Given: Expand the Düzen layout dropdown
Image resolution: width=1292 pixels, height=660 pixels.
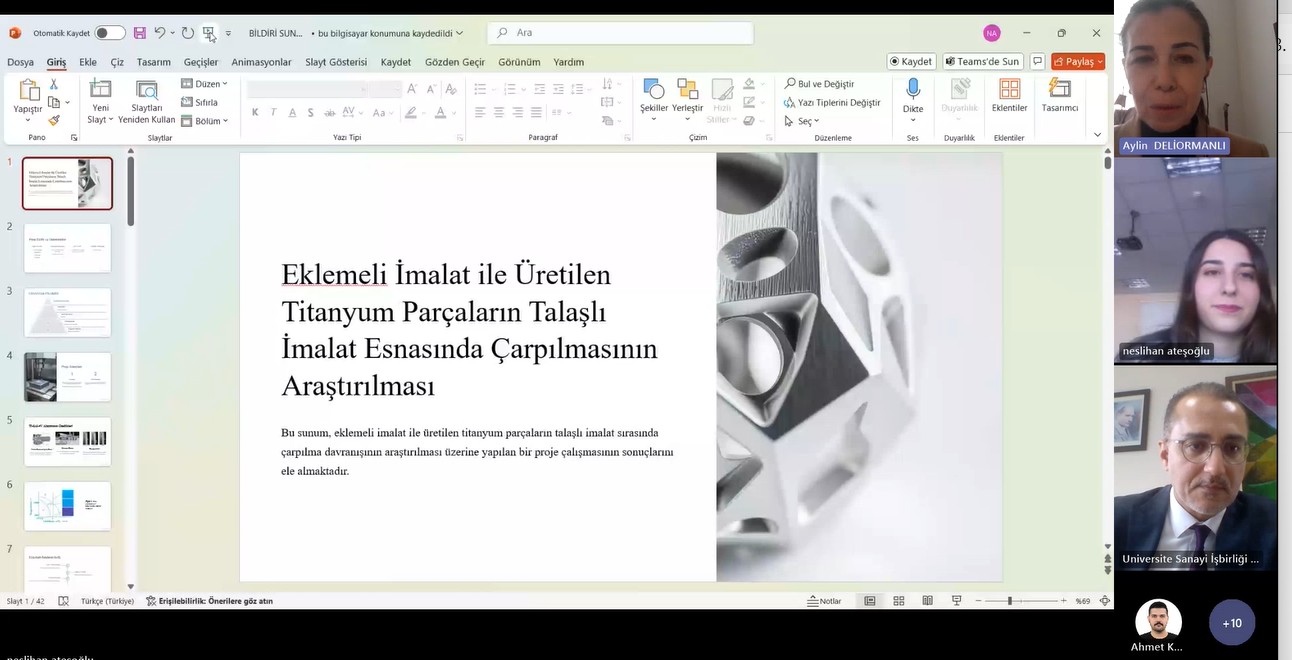Looking at the screenshot, I should [x=205, y=84].
